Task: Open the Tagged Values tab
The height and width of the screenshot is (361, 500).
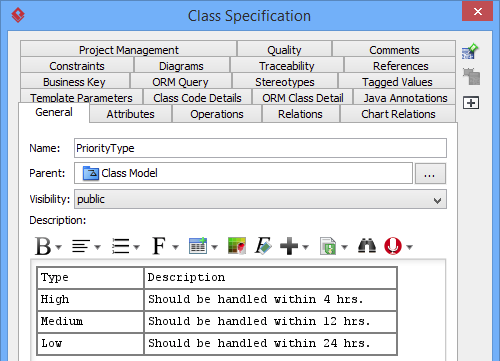Action: [x=397, y=82]
